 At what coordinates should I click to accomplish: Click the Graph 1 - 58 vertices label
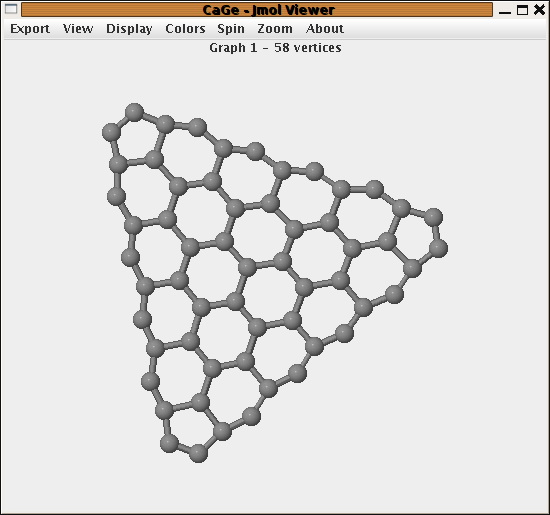coord(275,48)
